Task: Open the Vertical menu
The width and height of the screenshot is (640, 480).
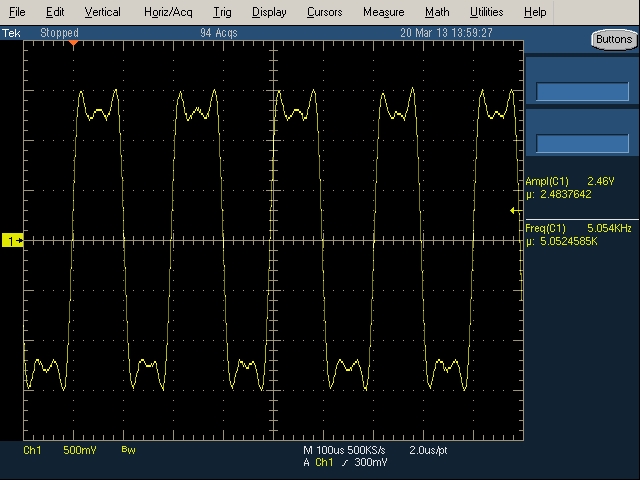Action: coord(102,12)
